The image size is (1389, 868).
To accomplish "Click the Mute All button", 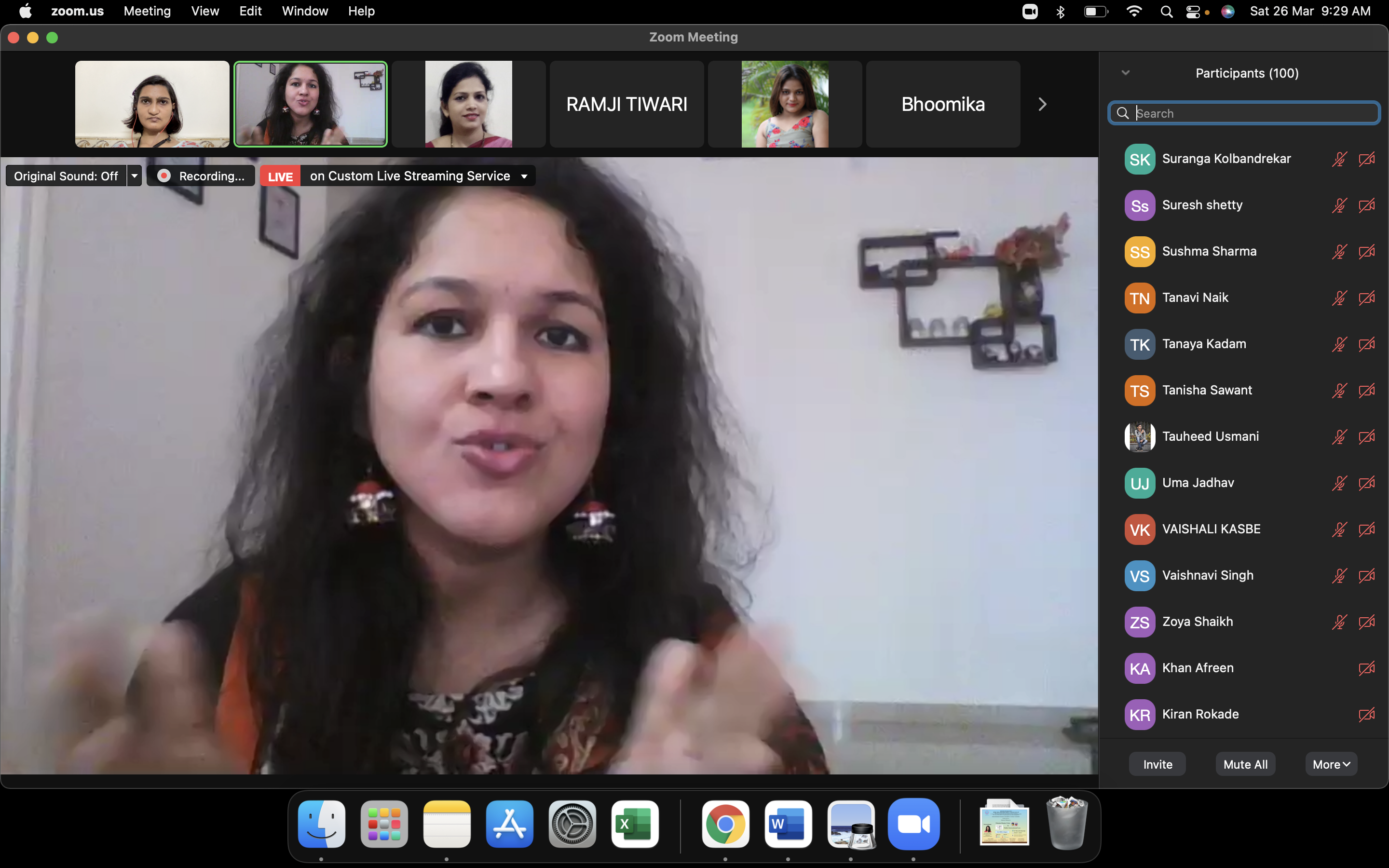I will (x=1245, y=764).
